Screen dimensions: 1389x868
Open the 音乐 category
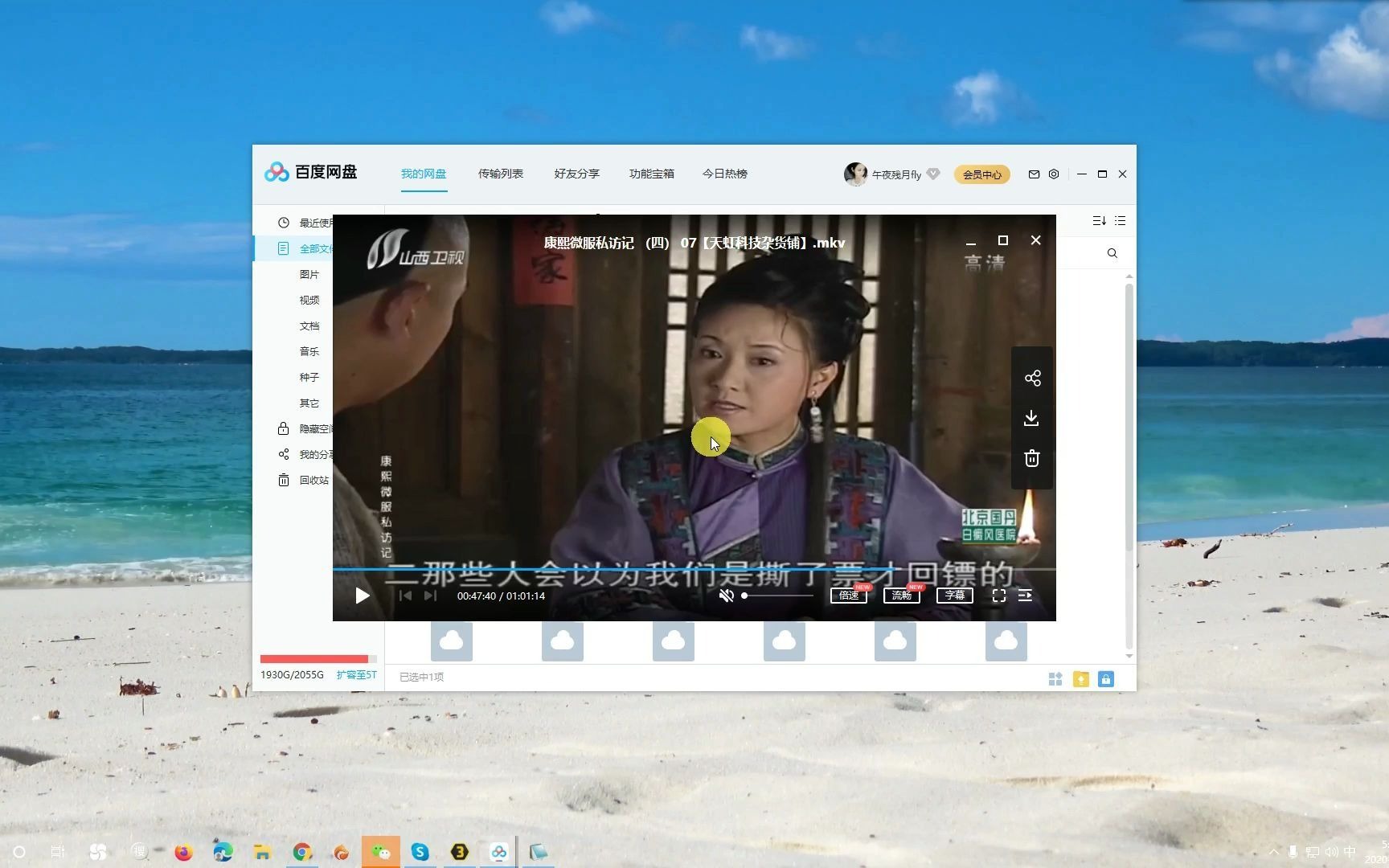tap(309, 351)
